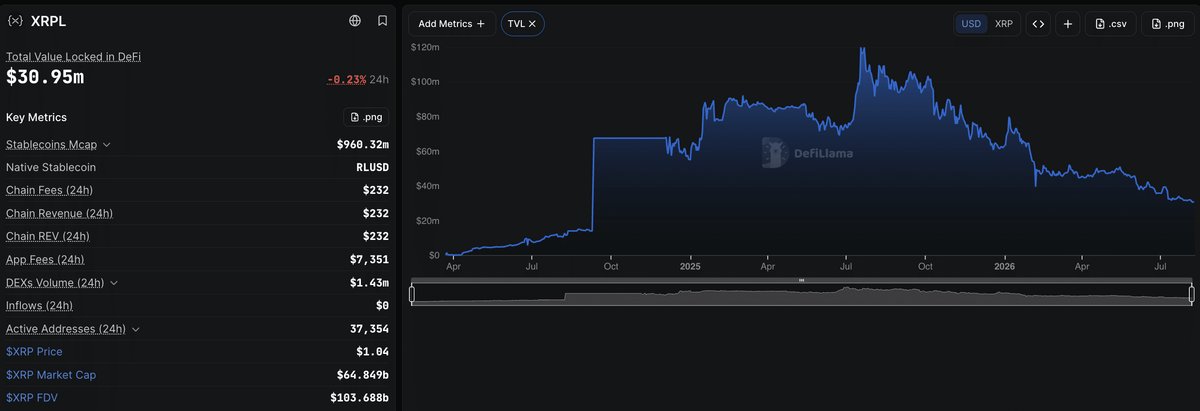Bookmark XRPL with the bookmark icon
1200x411 pixels.
(x=382, y=20)
